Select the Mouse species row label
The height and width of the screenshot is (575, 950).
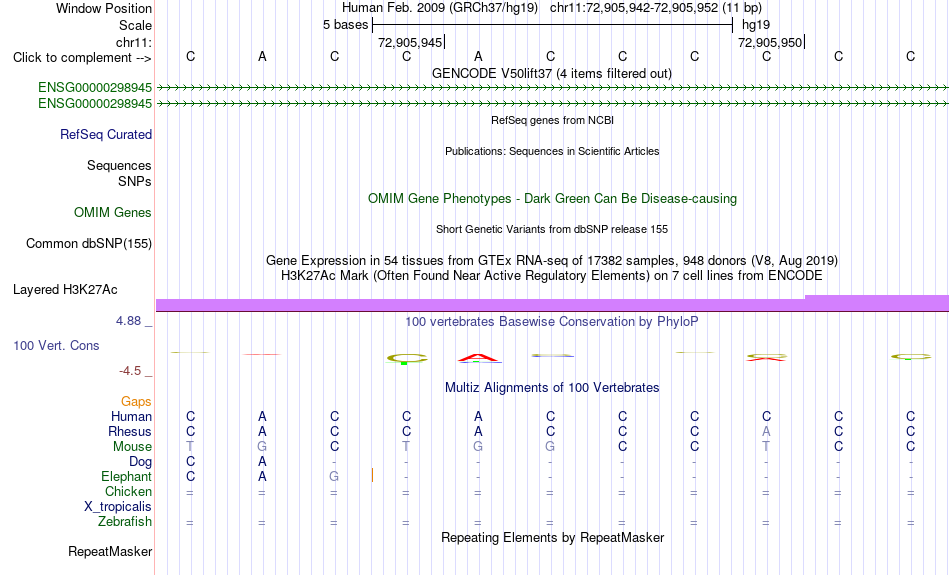click(x=132, y=447)
